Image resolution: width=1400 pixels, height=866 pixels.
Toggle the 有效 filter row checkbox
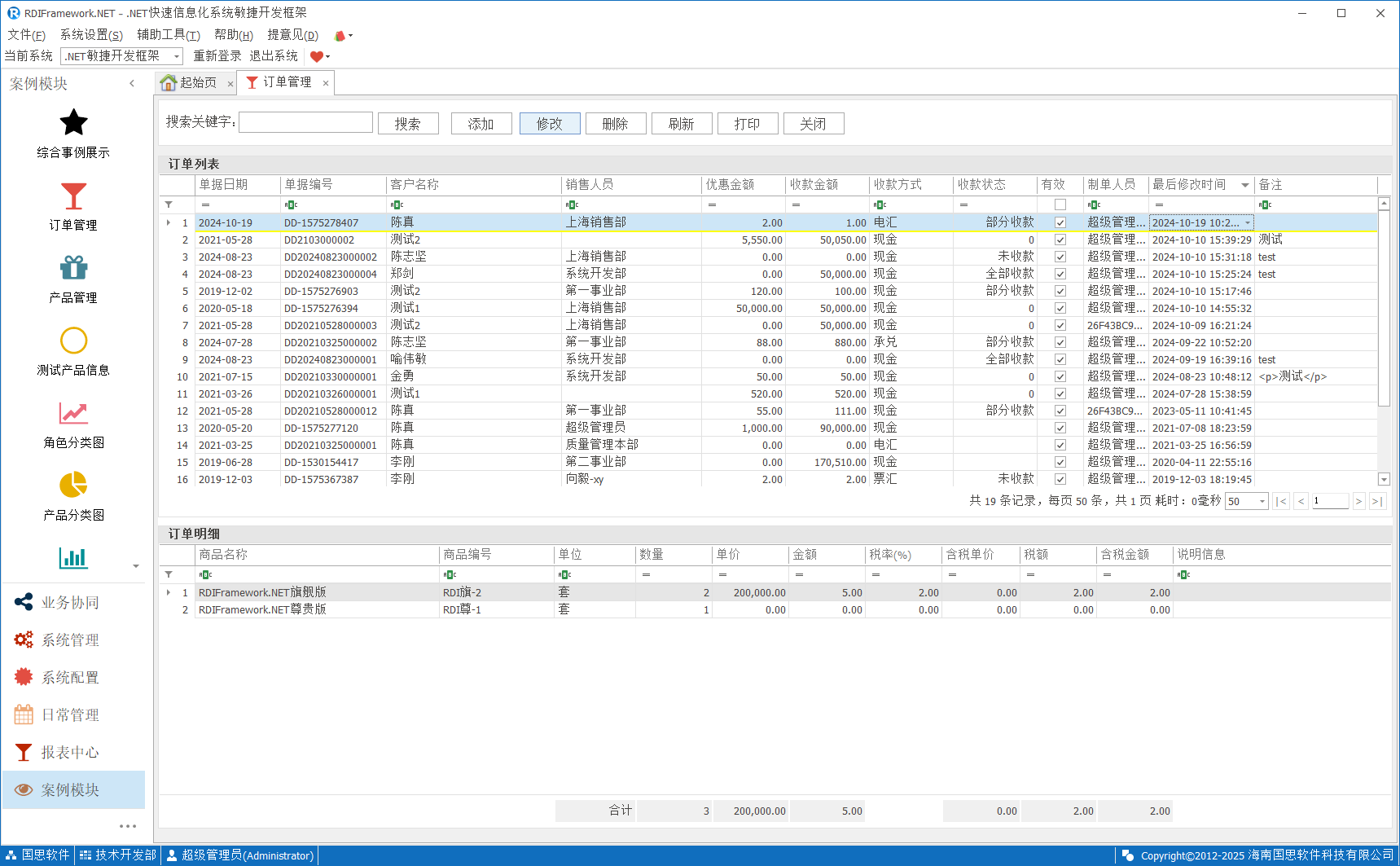click(x=1060, y=204)
